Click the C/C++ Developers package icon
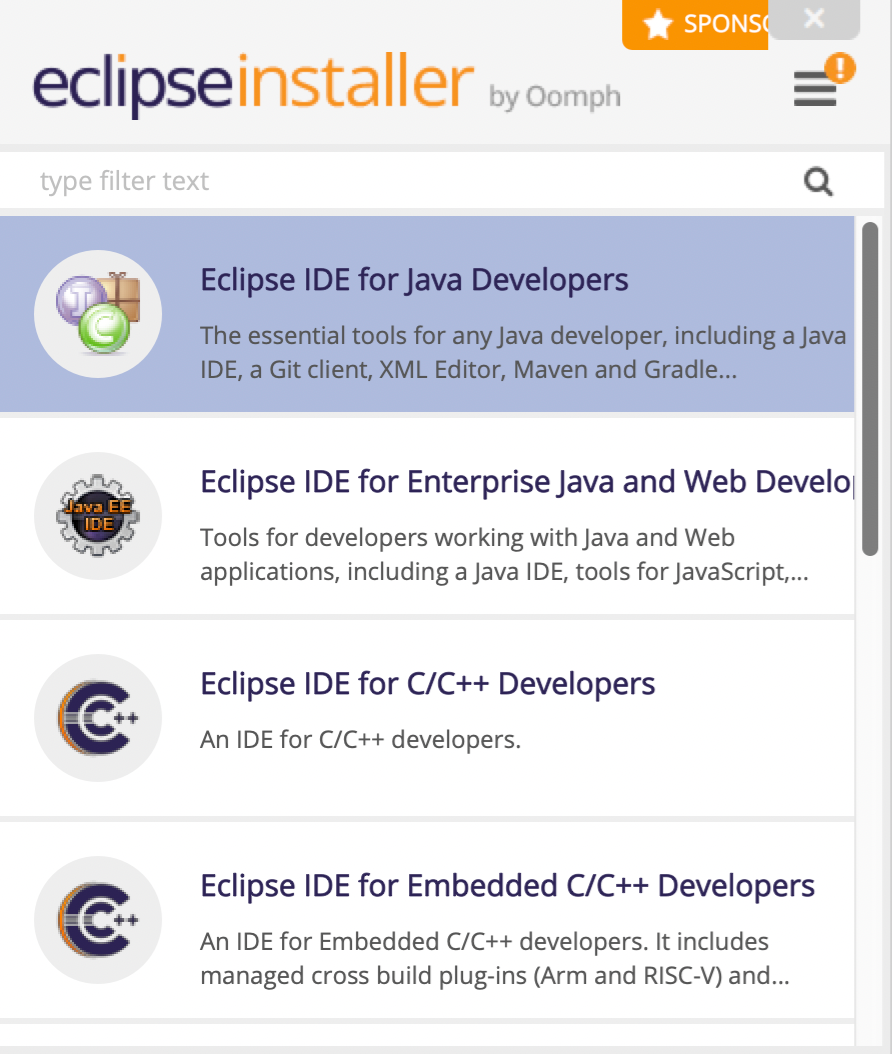This screenshot has height=1054, width=892. click(98, 718)
